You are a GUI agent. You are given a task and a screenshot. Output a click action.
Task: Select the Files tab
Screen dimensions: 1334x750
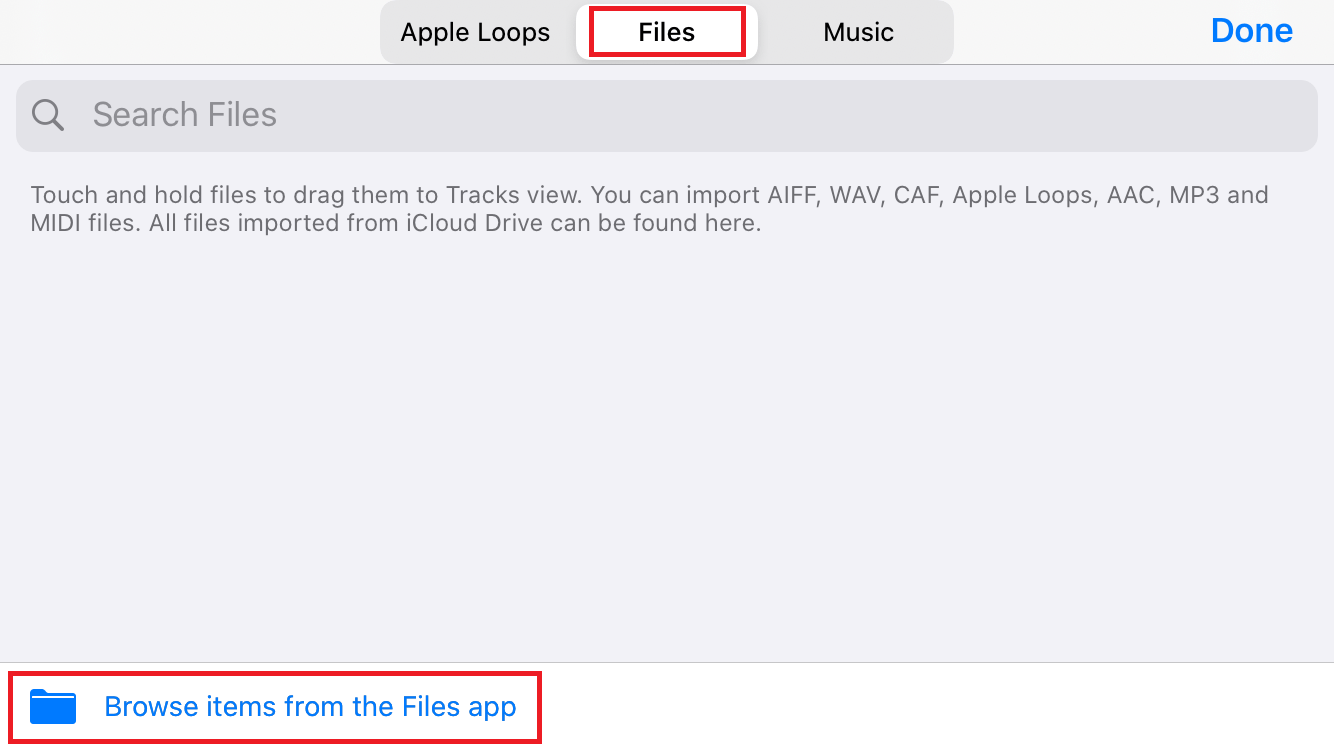click(667, 32)
